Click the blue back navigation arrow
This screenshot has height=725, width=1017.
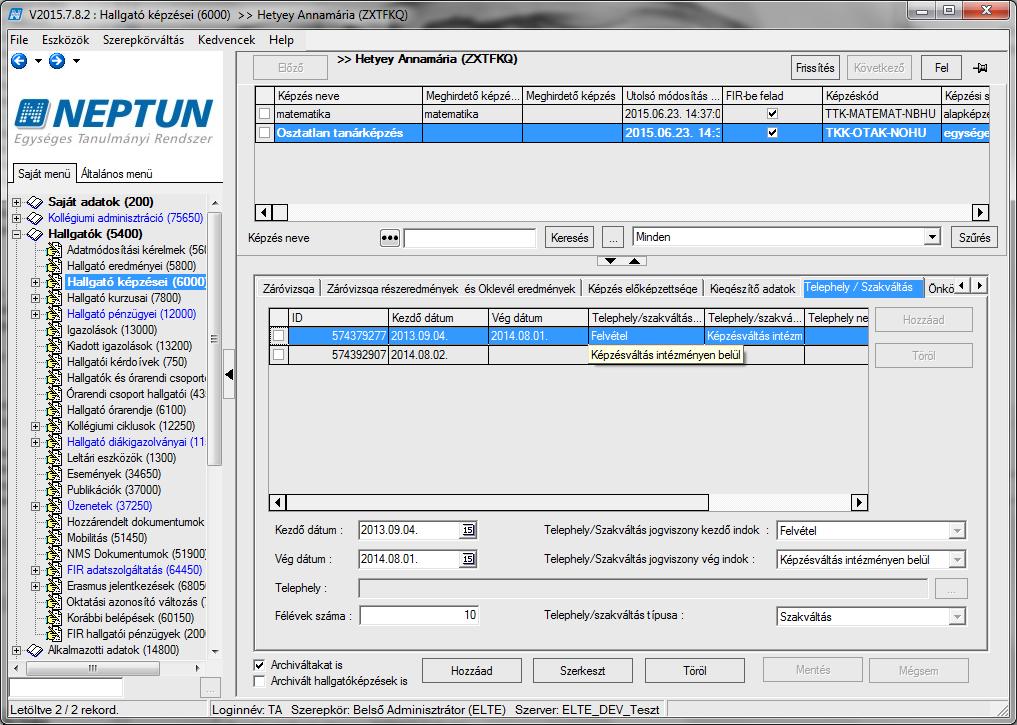click(x=19, y=61)
